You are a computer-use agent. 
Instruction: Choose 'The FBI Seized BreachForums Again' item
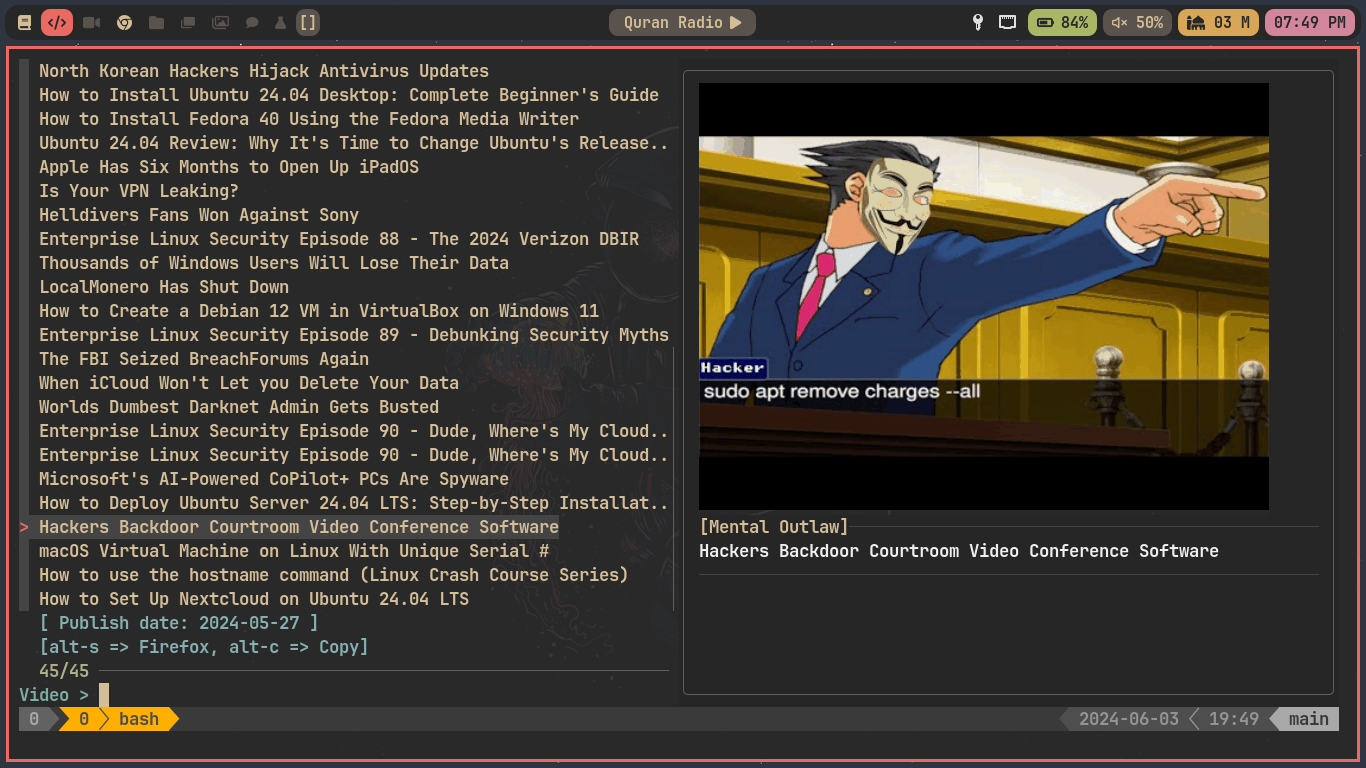pos(204,359)
